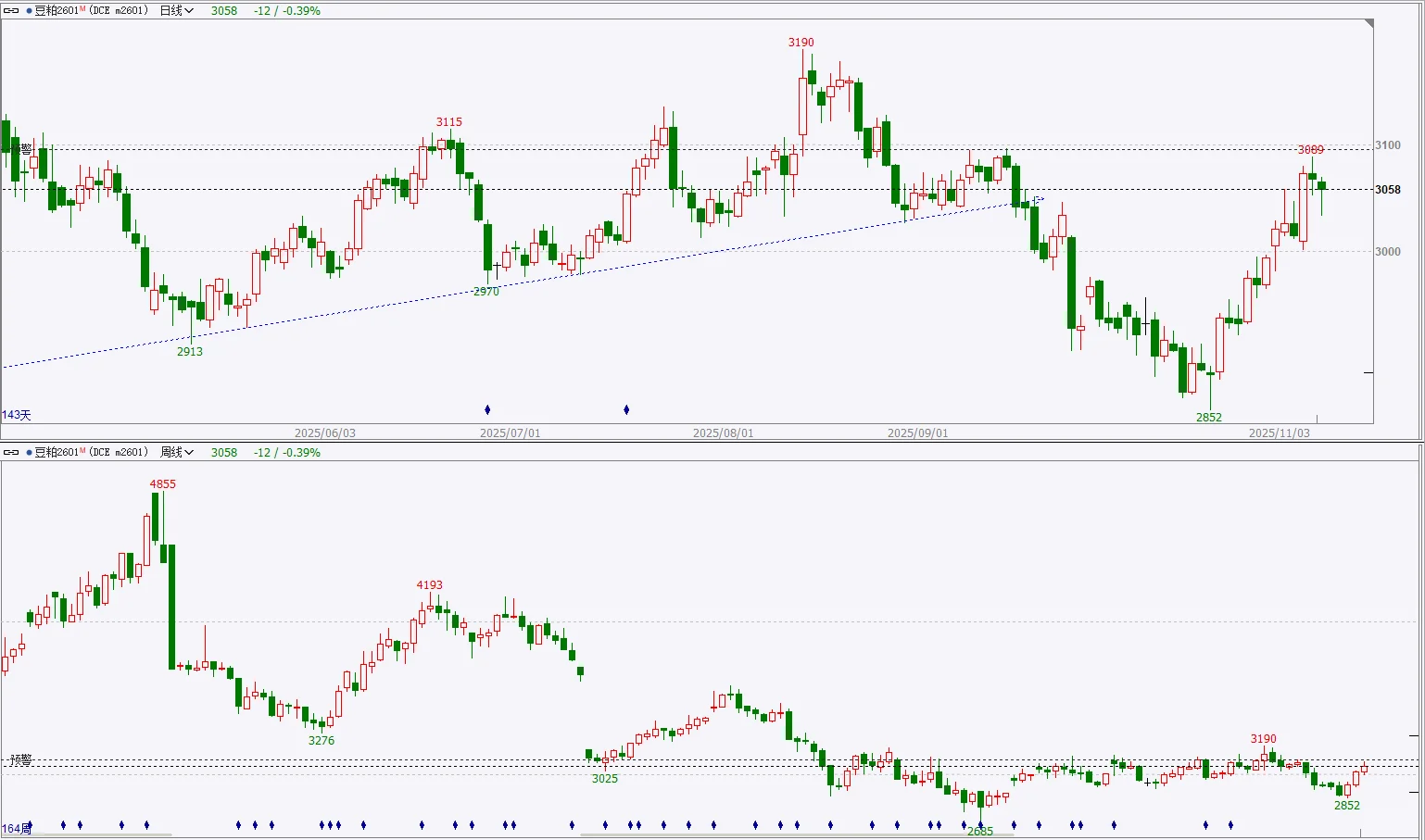This screenshot has width=1425, height=840.
Task: Click the link icon in the 周线 chart header
Action: (x=12, y=453)
